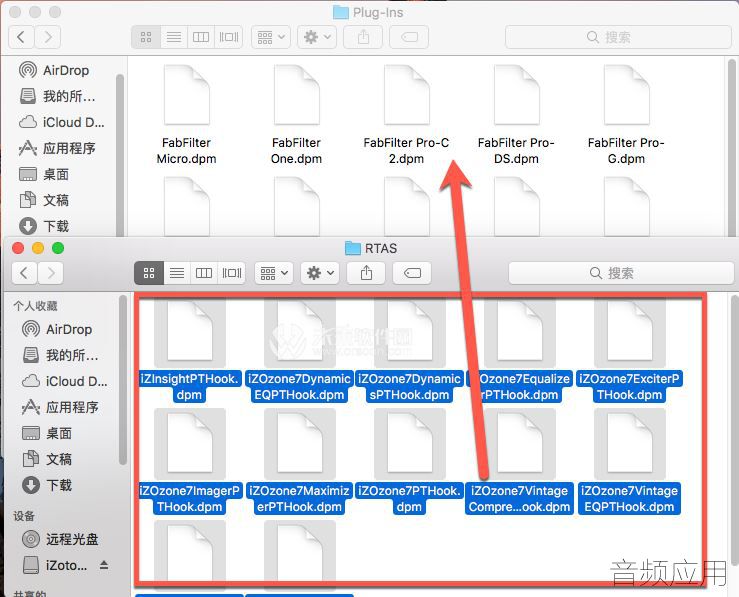
Task: Select 远程光盘 in RTAS sidebar
Action: click(x=60, y=539)
